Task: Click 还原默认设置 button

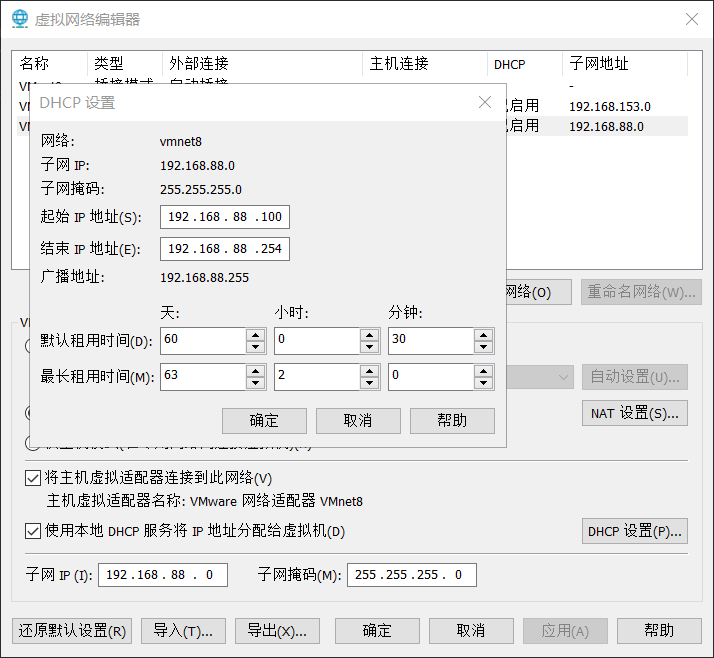Action: [x=72, y=630]
